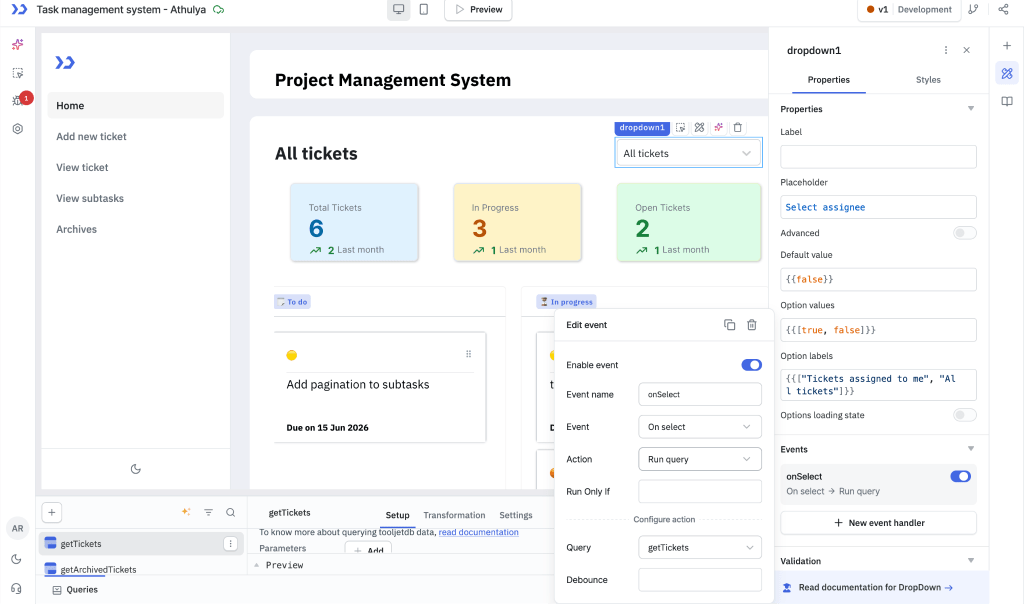Open the git branch icon in top bar
Viewport: 1024px width, 604px height.
click(973, 9)
